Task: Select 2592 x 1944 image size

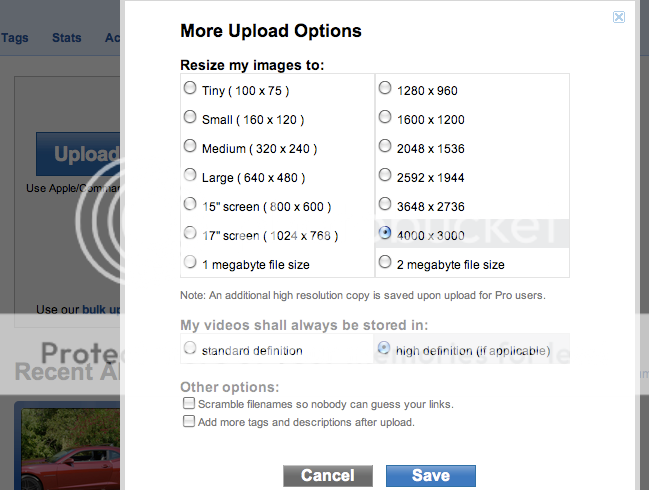Action: coord(385,175)
